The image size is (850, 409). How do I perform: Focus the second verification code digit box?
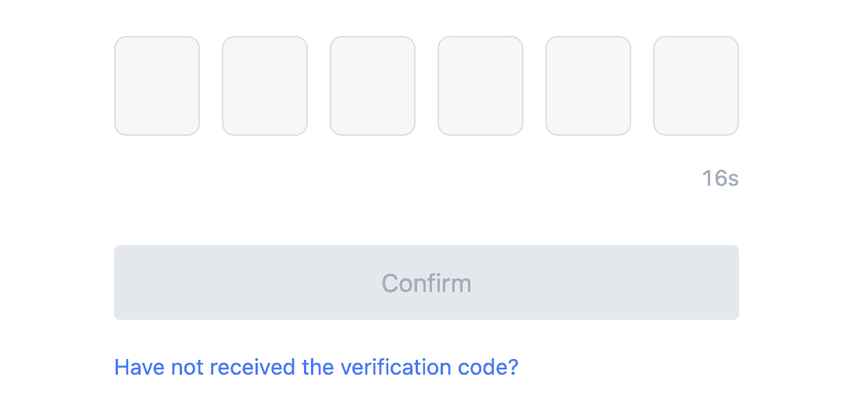(x=265, y=86)
